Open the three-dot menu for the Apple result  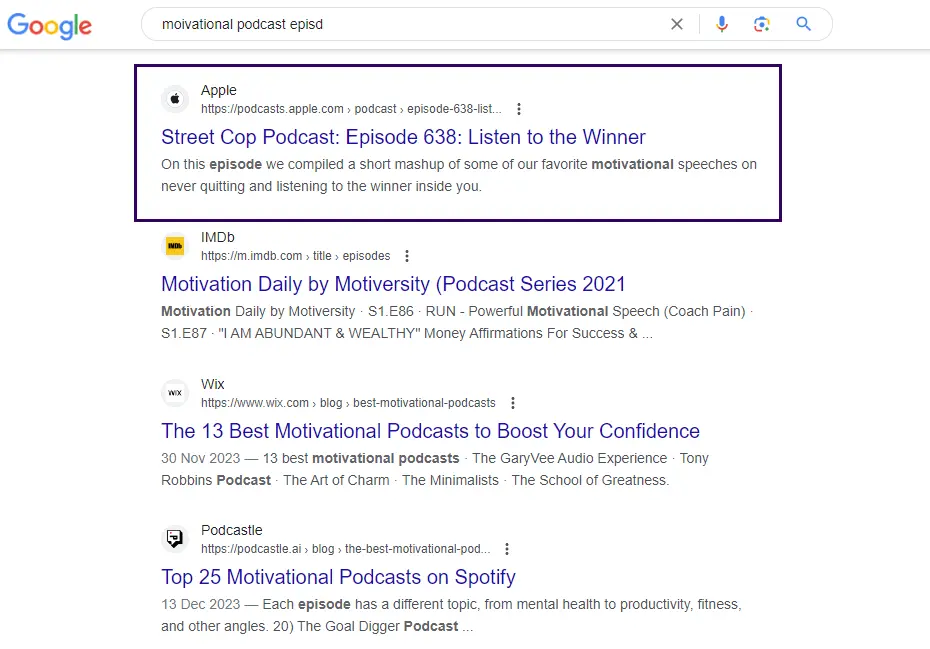pos(519,109)
